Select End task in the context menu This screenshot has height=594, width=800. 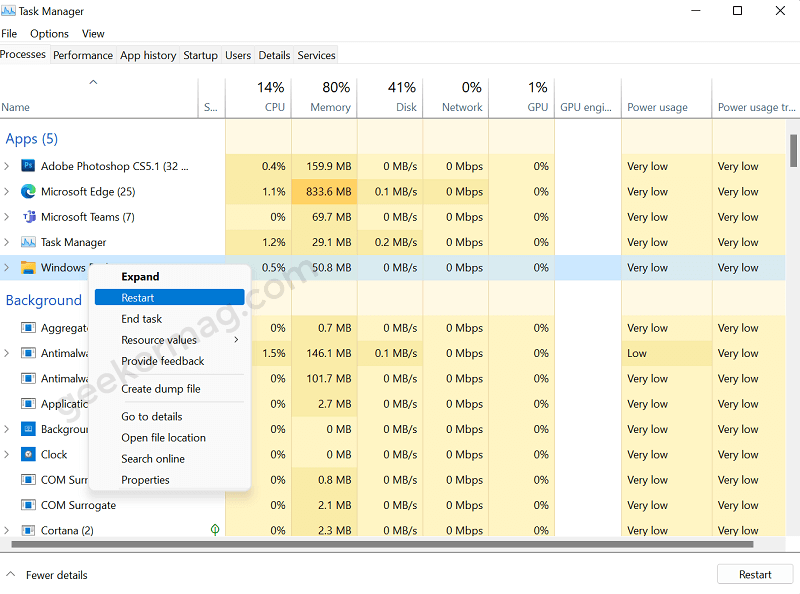(x=169, y=319)
